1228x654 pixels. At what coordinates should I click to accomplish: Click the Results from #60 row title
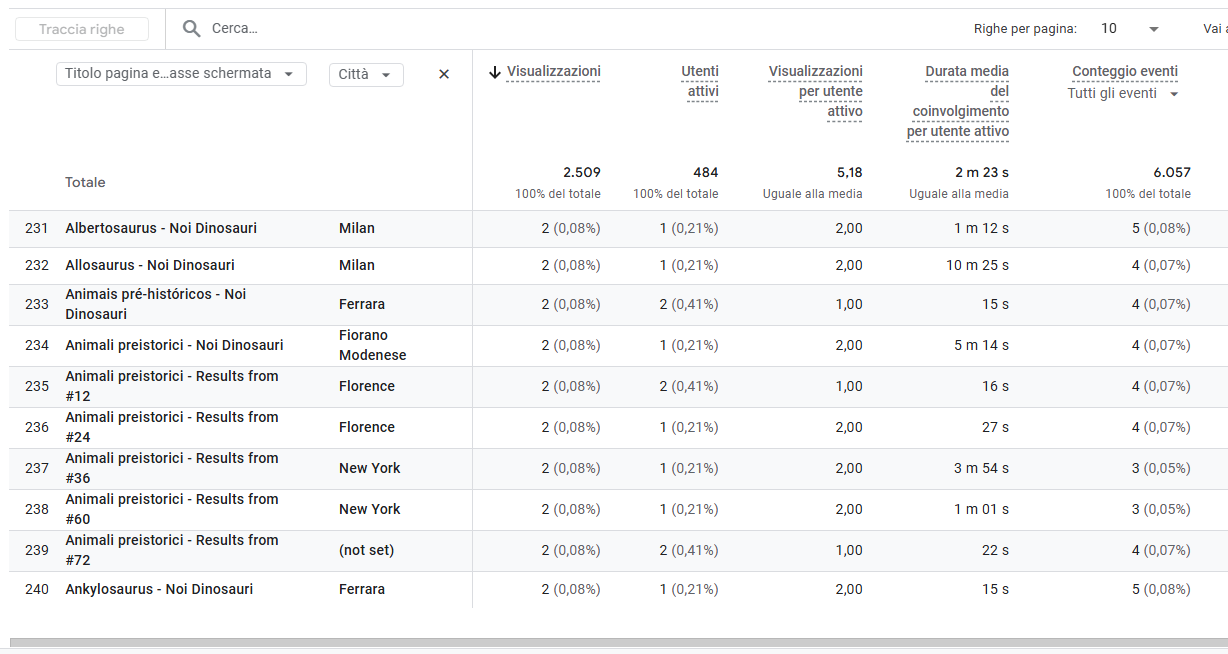click(172, 509)
